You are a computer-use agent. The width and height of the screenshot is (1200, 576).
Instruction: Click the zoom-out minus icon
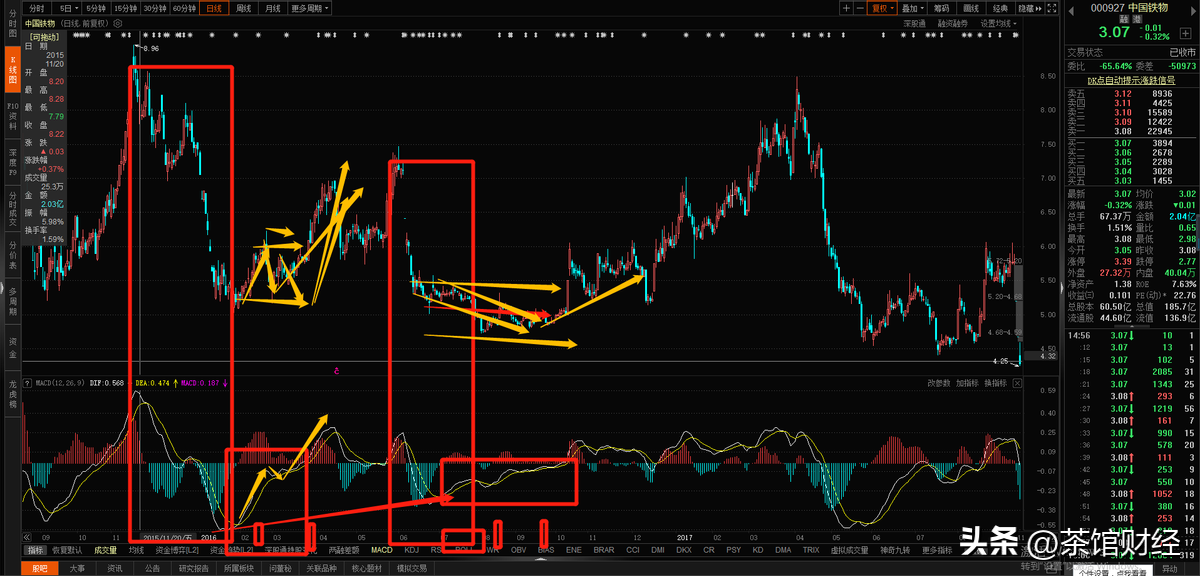[860, 8]
